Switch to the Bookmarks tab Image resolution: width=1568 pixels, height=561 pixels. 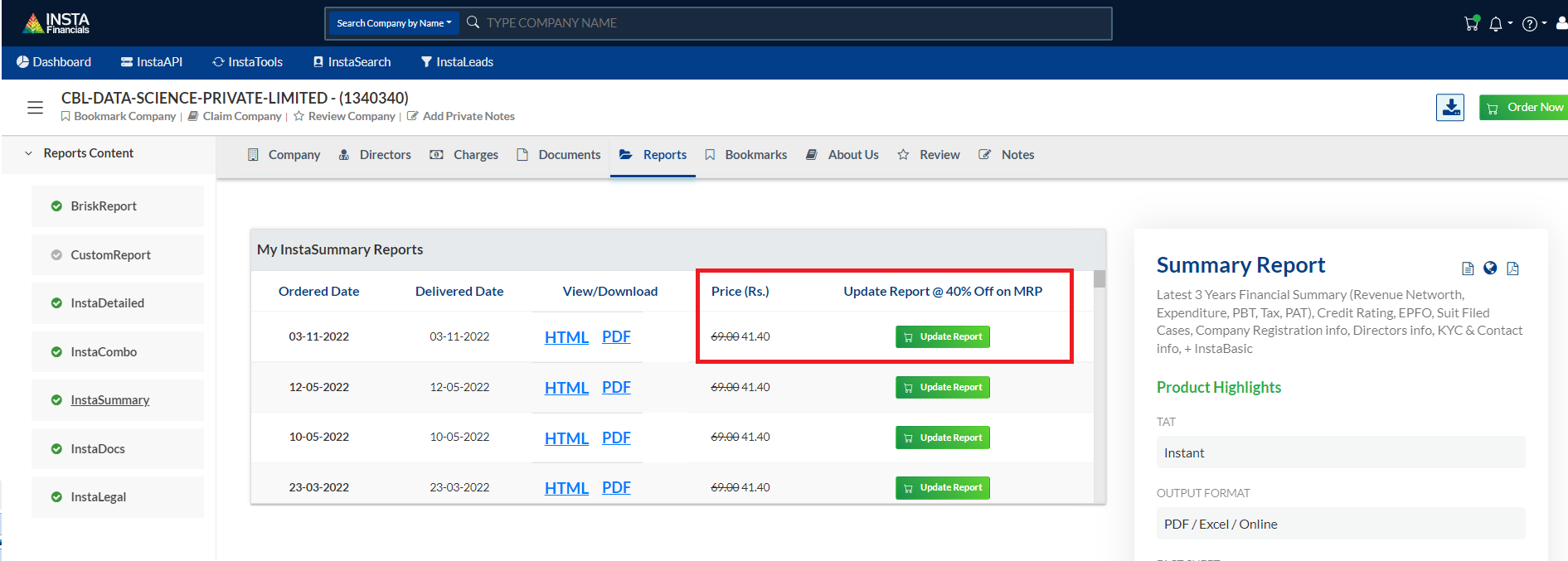(x=745, y=155)
